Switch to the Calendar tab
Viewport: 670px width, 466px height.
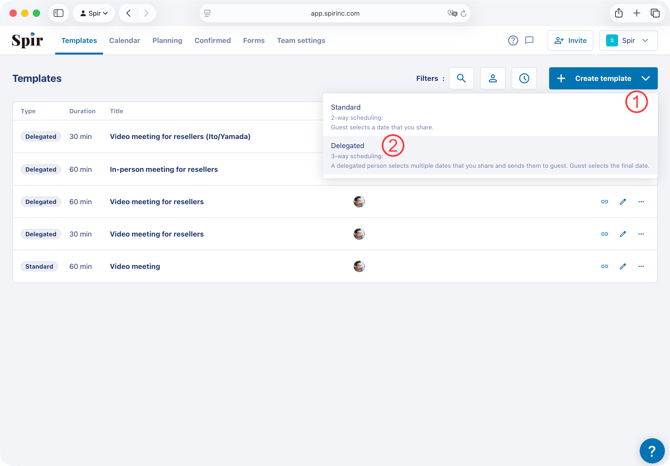(x=124, y=41)
